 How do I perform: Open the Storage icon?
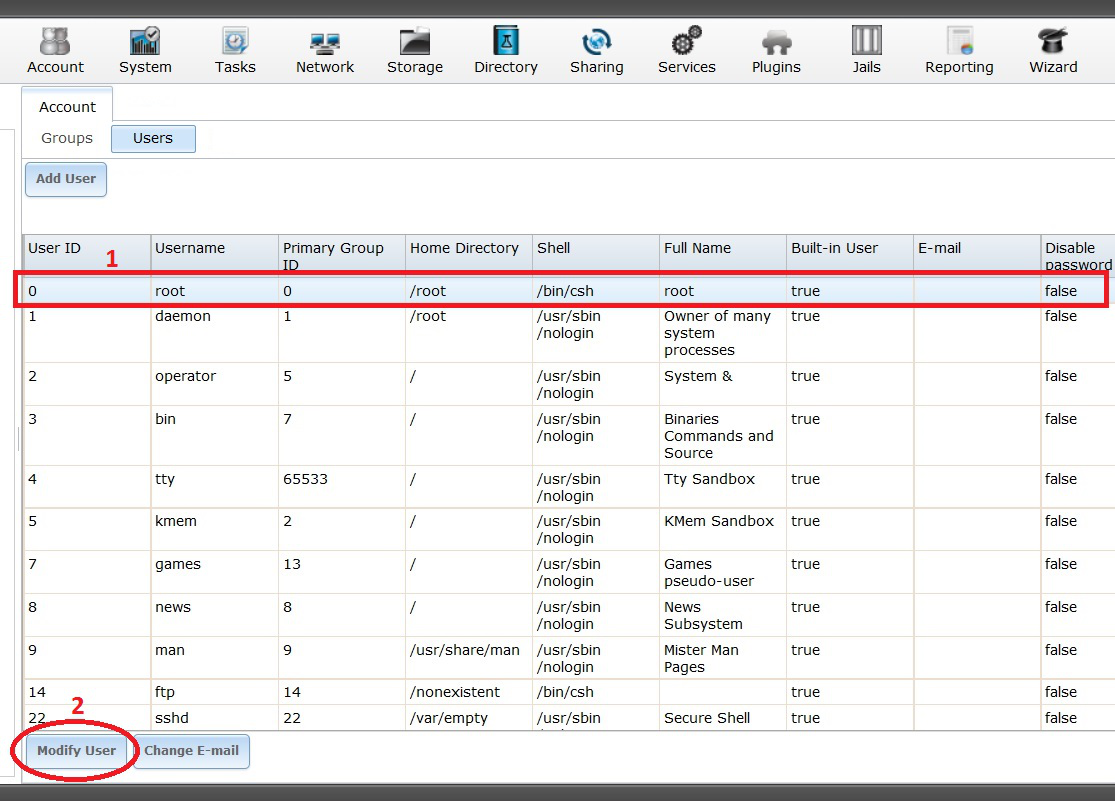coord(415,50)
